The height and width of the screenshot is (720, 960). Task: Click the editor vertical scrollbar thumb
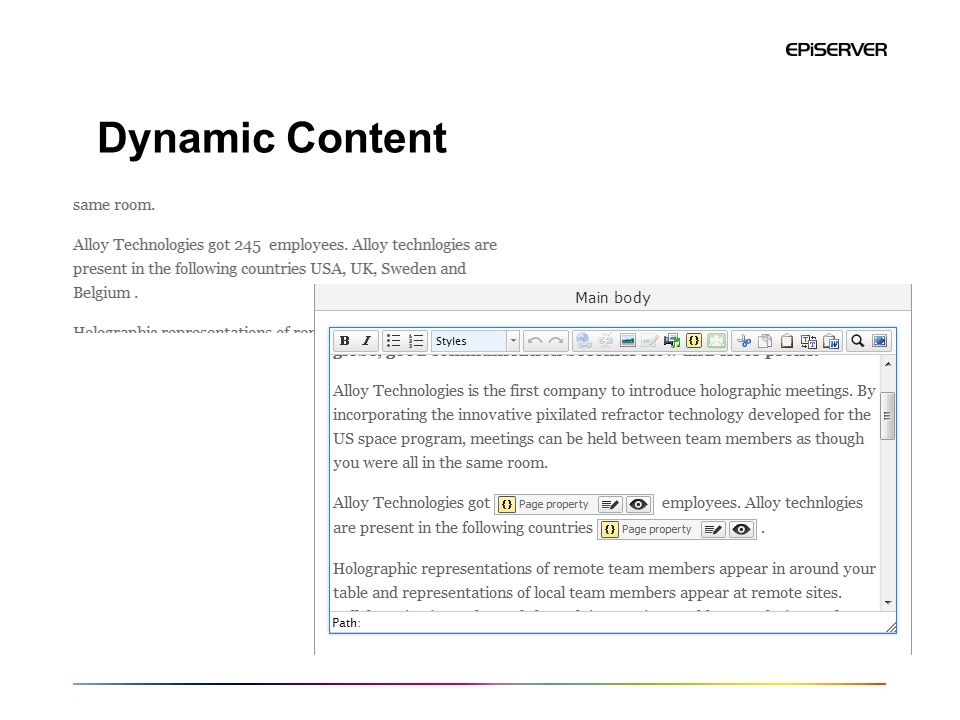point(887,416)
